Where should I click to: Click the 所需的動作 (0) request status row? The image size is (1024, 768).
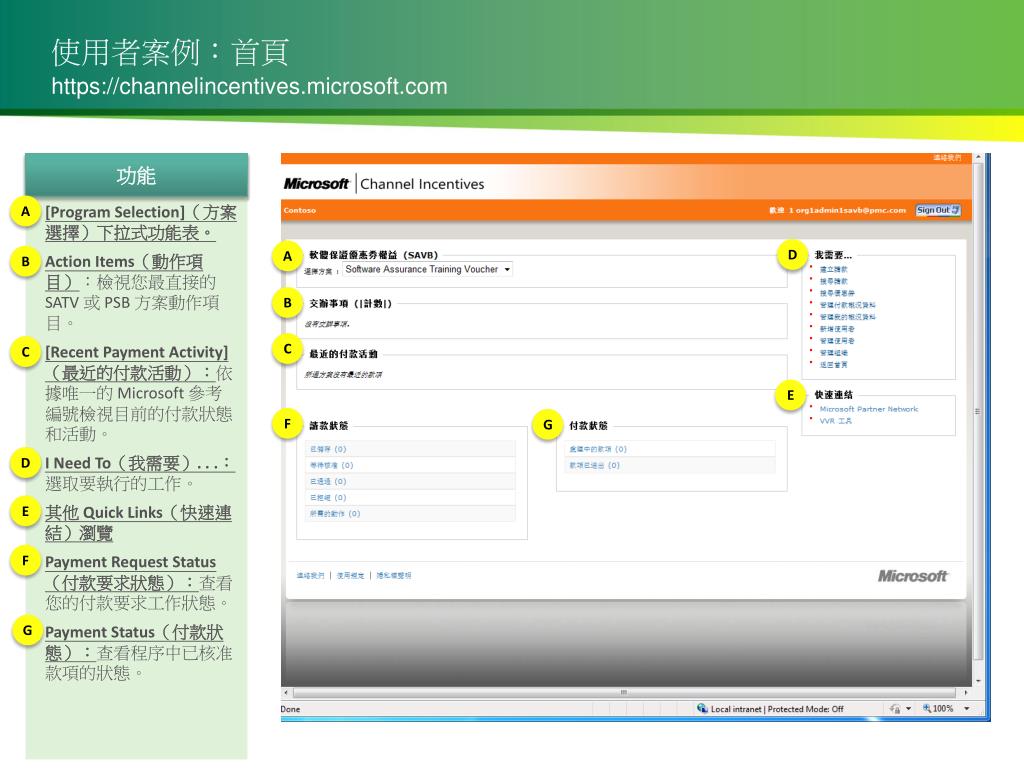(x=410, y=514)
